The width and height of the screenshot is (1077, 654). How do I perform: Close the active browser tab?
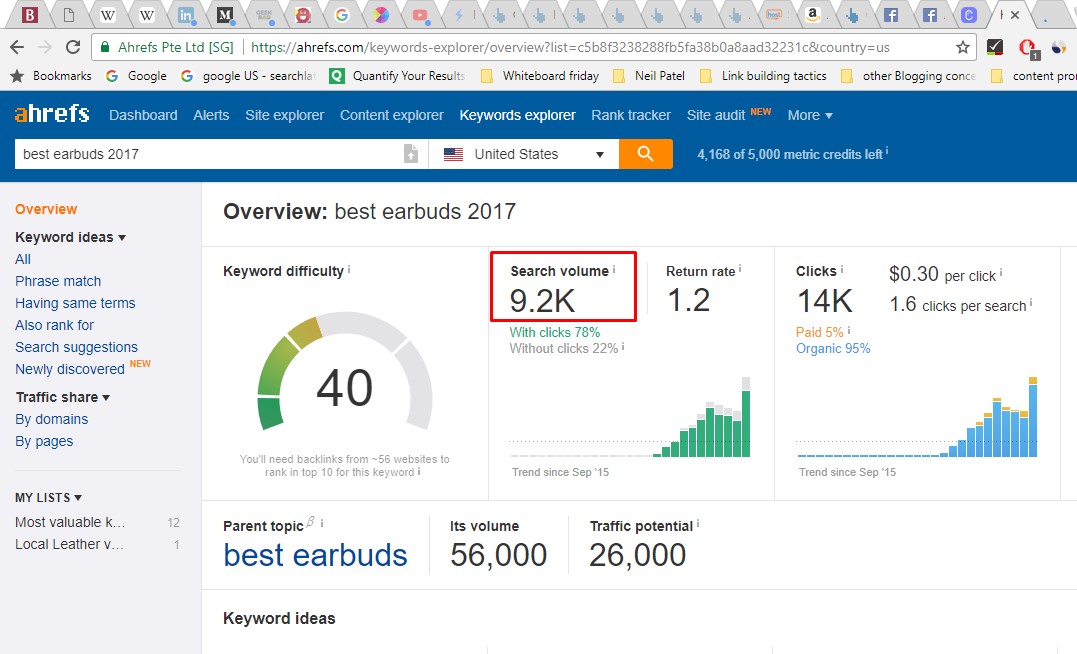[x=1014, y=14]
